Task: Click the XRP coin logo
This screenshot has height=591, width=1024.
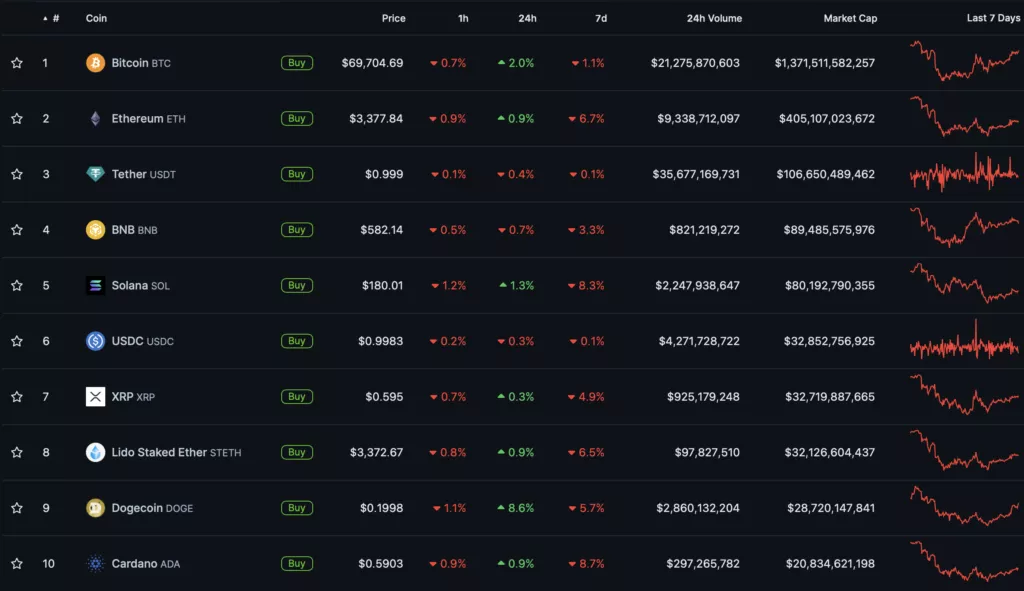Action: coord(95,396)
